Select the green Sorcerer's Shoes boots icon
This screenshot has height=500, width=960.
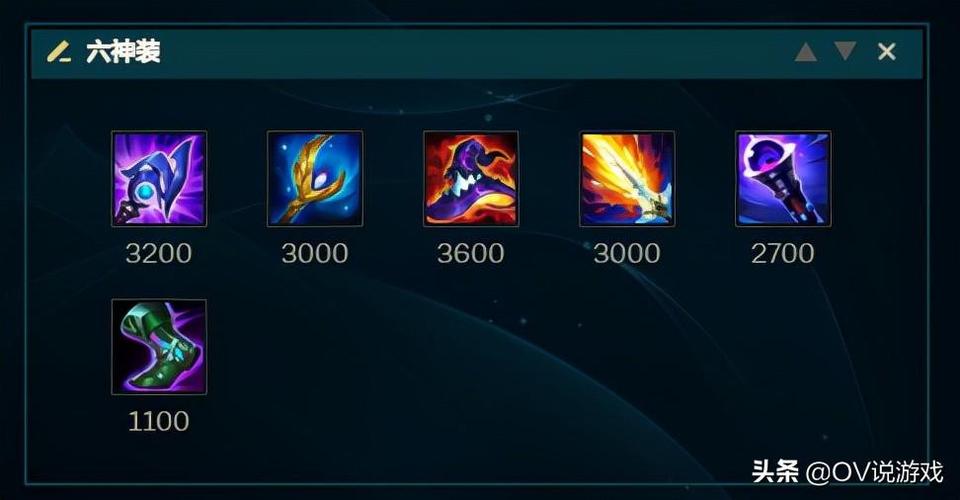tap(159, 347)
